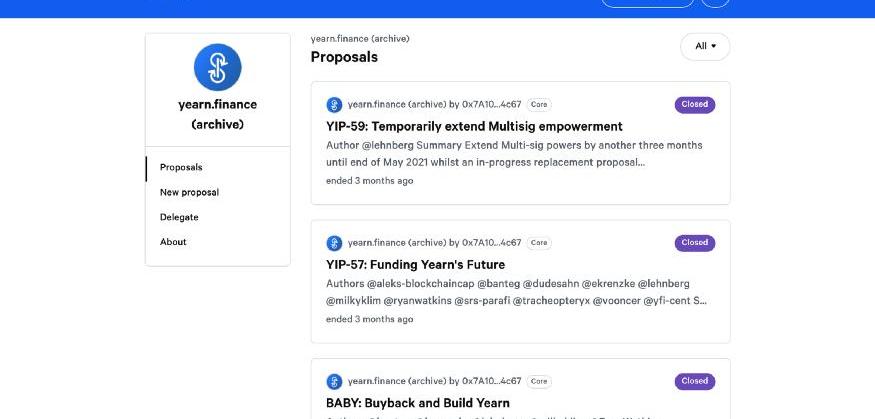Open the BABY: Buyback and Build Yearn proposal
Viewport: 875px width, 419px height.
coord(418,403)
